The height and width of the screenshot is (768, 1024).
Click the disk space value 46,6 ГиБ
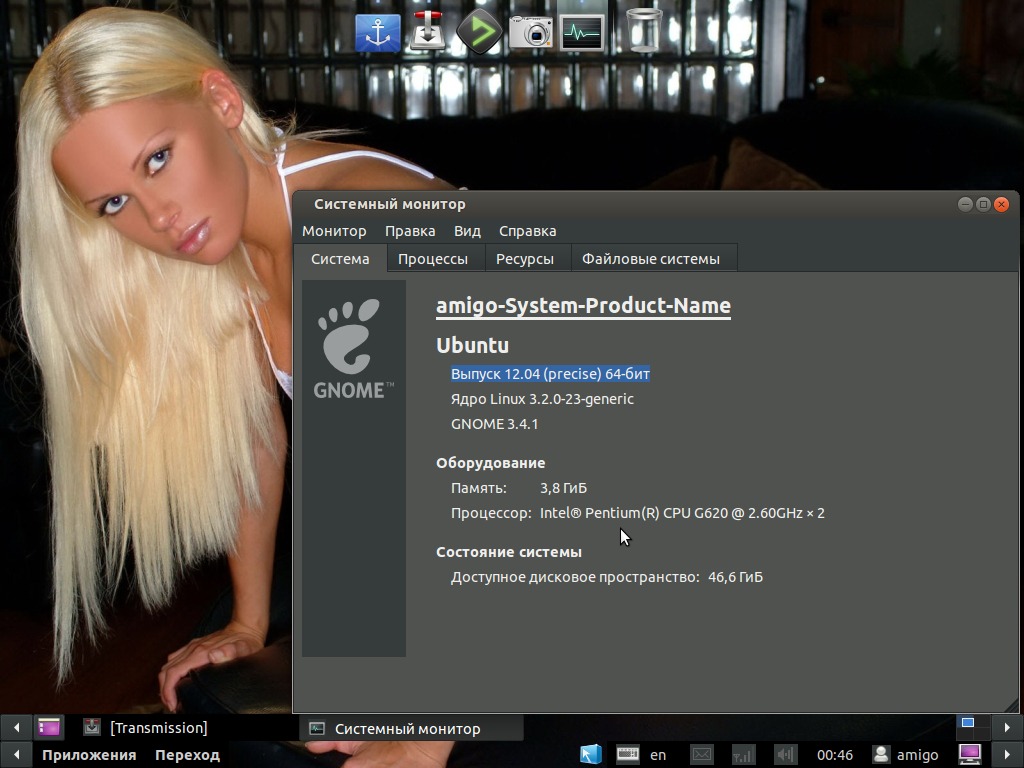coord(735,577)
